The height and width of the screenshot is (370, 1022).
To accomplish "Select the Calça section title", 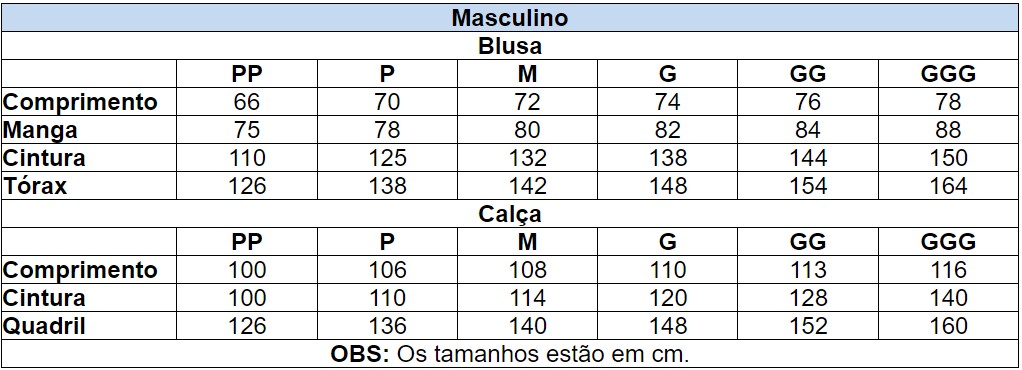I will point(510,214).
